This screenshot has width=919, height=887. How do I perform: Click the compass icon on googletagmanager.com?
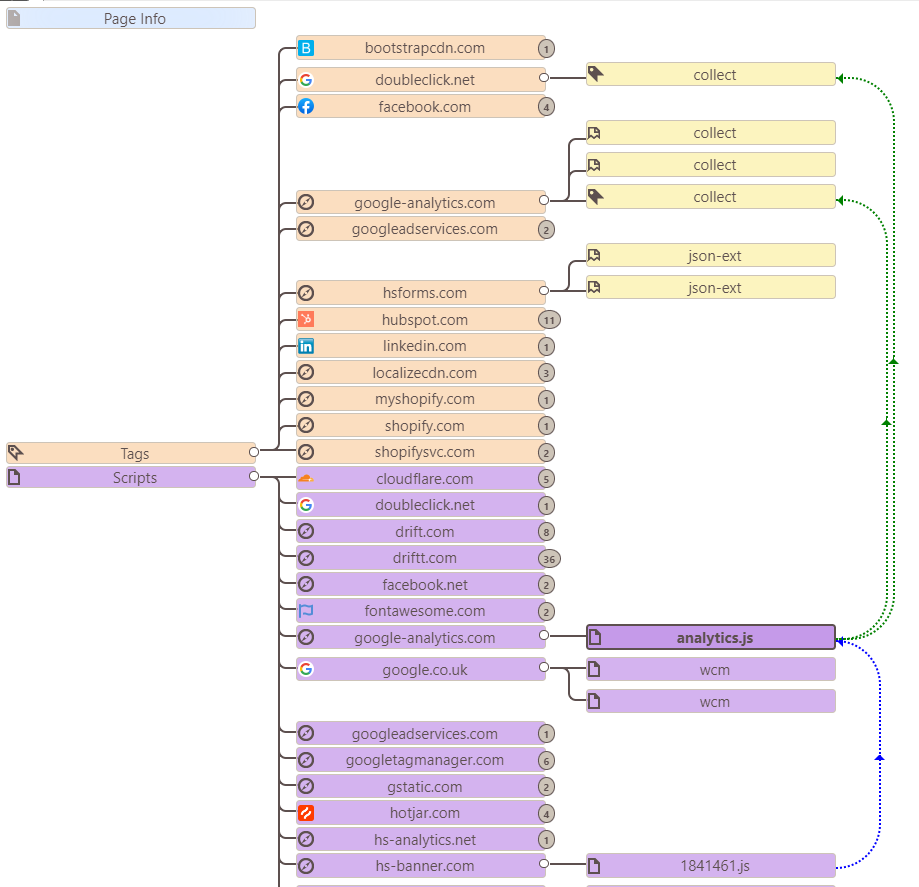pyautogui.click(x=306, y=760)
